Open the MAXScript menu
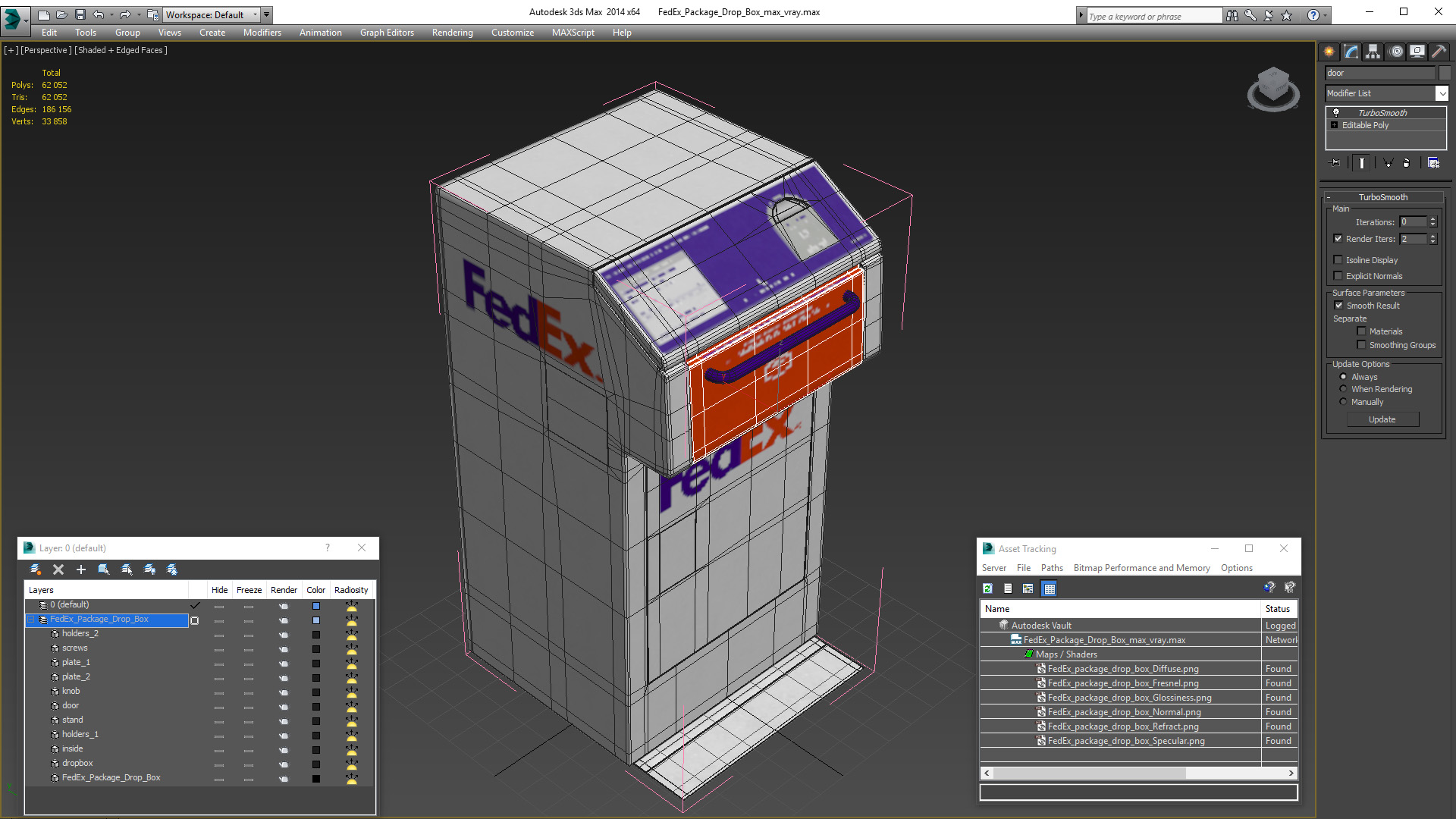 (573, 33)
